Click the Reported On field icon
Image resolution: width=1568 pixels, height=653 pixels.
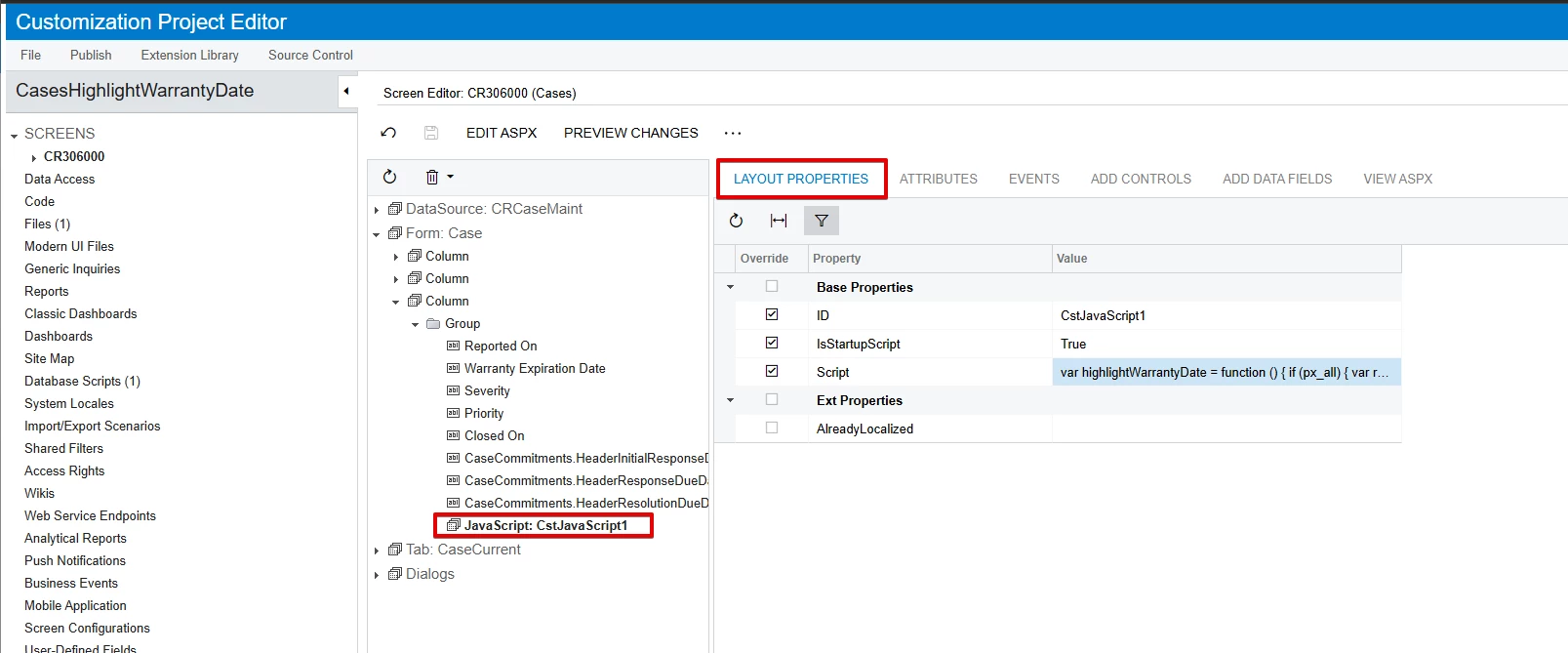[x=453, y=346]
